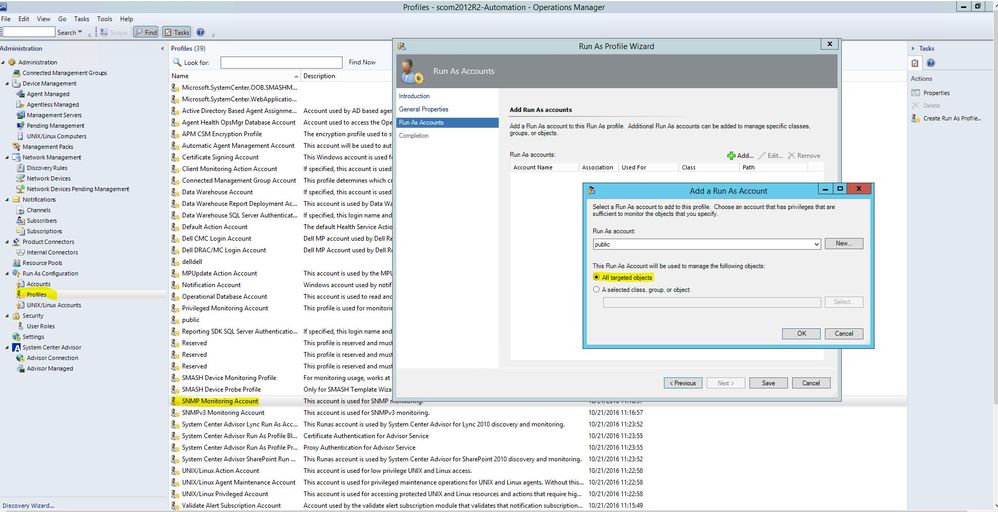The width and height of the screenshot is (998, 512).
Task: Collapse the Security tree node
Action: 7,316
